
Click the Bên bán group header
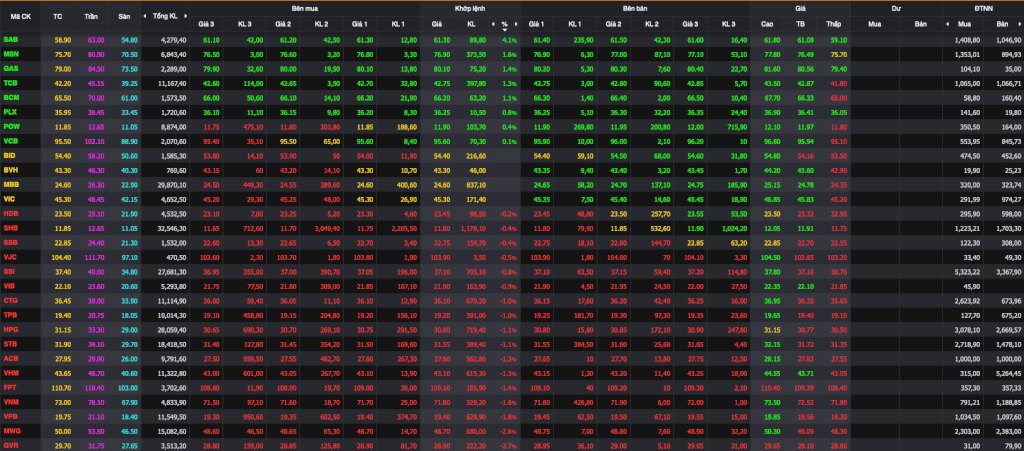pos(635,8)
